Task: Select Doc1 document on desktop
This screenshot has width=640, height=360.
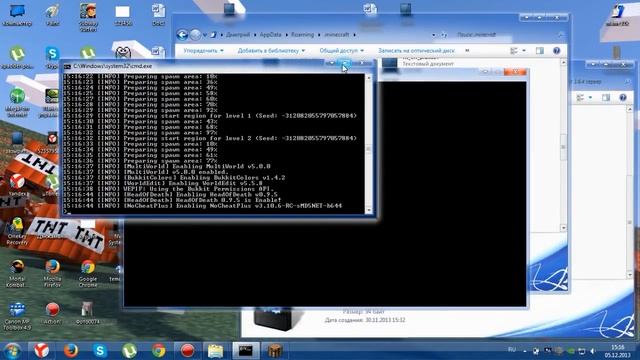Action: (x=158, y=16)
